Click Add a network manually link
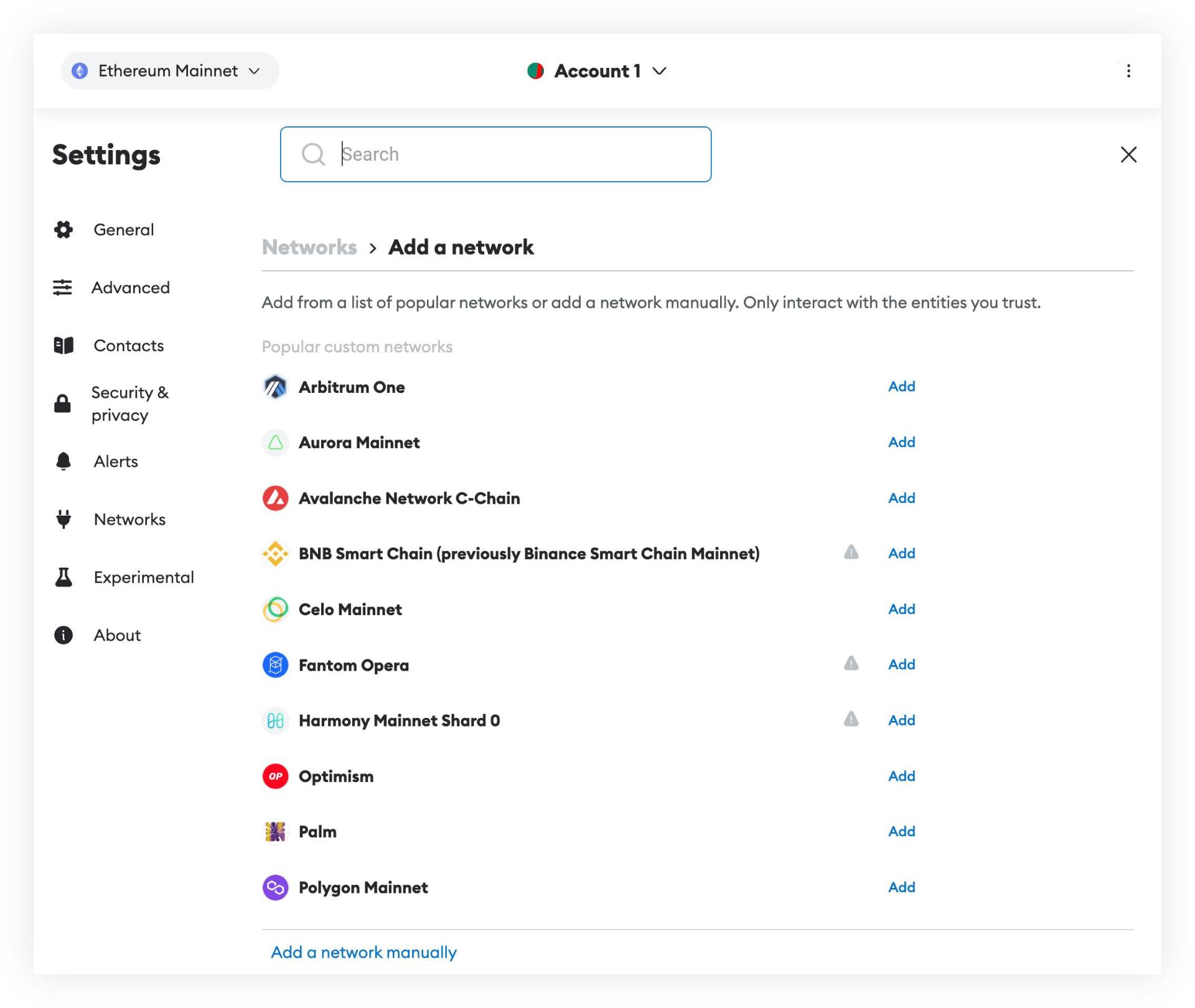The width and height of the screenshot is (1195, 1008). (x=363, y=952)
